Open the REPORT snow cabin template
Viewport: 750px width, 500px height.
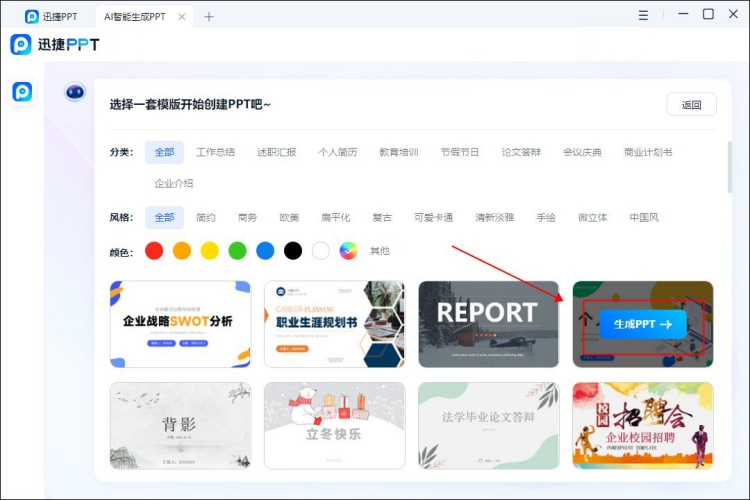(488, 324)
